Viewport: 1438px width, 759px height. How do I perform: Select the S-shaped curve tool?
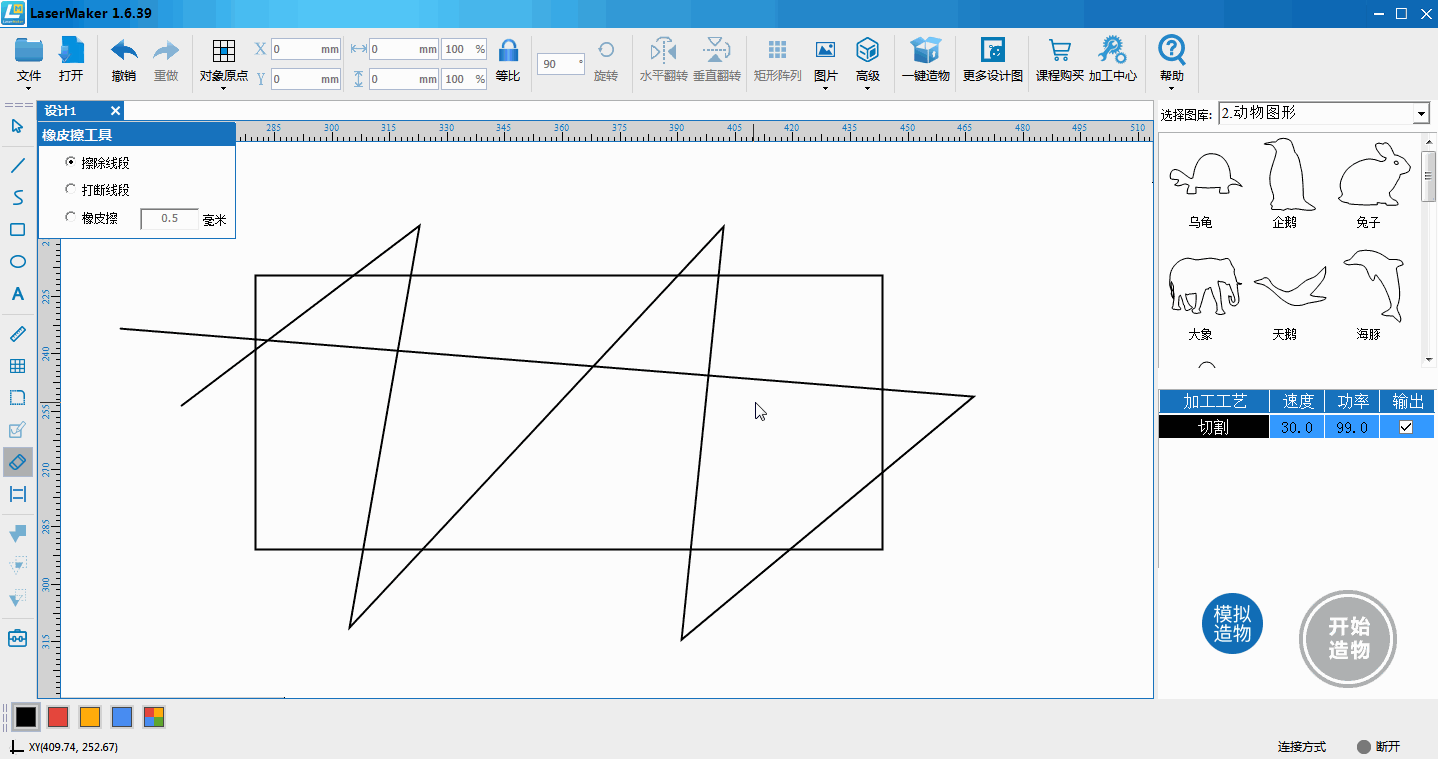coord(17,197)
